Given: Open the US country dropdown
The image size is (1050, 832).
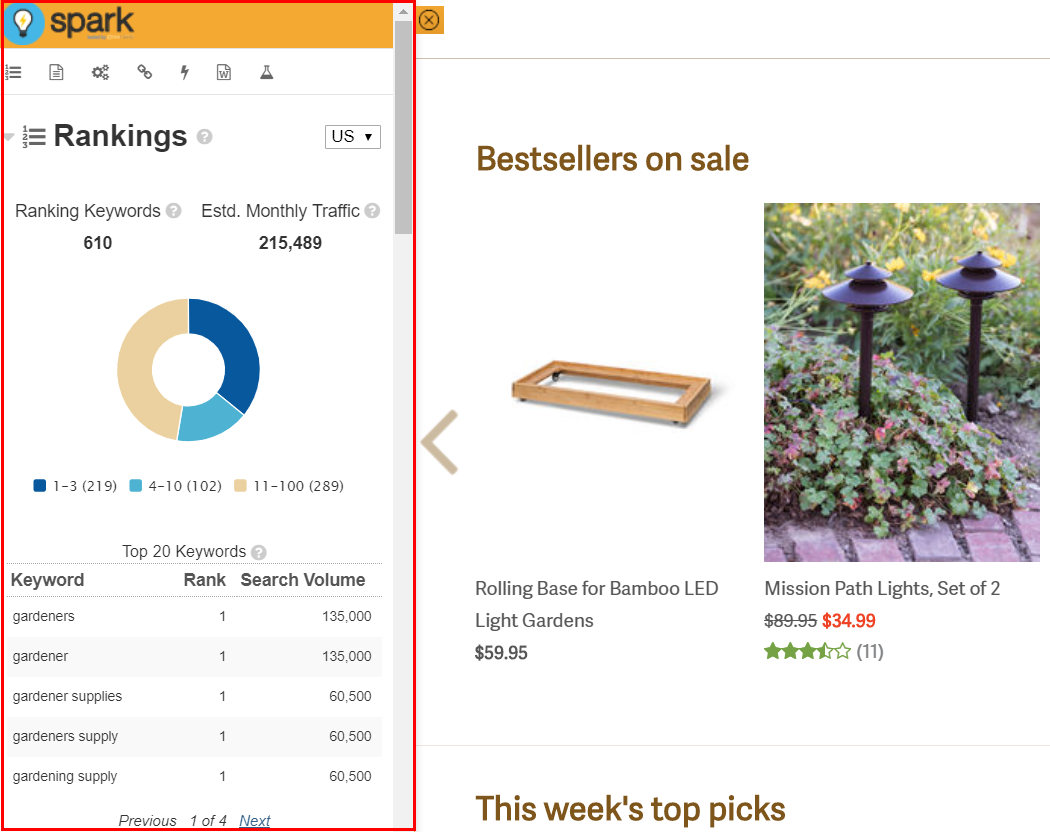Looking at the screenshot, I should click(x=352, y=136).
